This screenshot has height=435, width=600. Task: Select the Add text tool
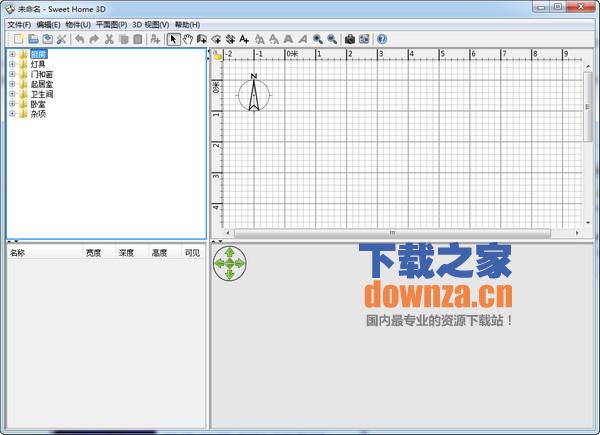244,39
